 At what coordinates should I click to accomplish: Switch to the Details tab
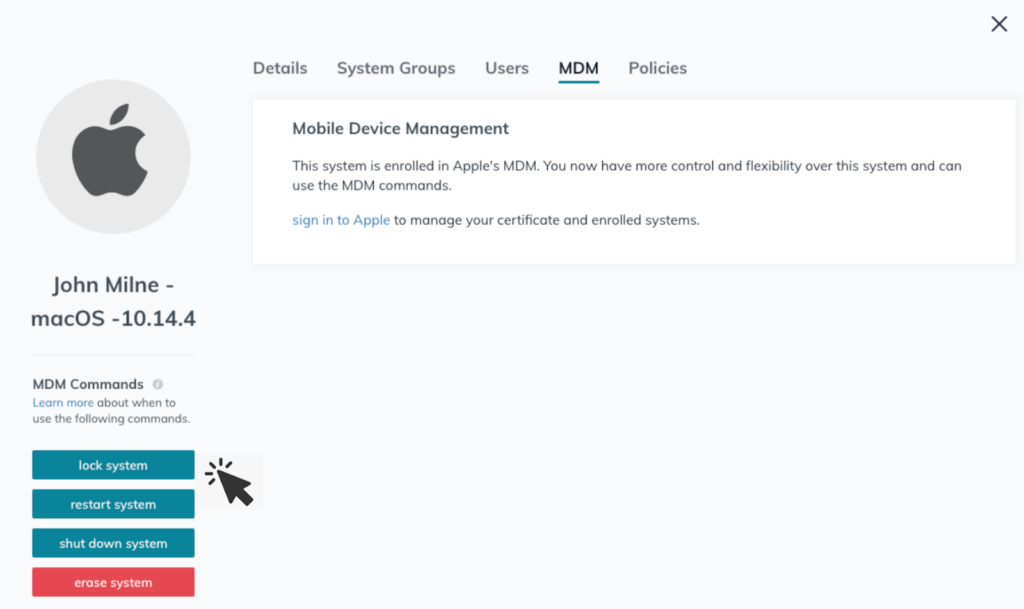pyautogui.click(x=280, y=68)
